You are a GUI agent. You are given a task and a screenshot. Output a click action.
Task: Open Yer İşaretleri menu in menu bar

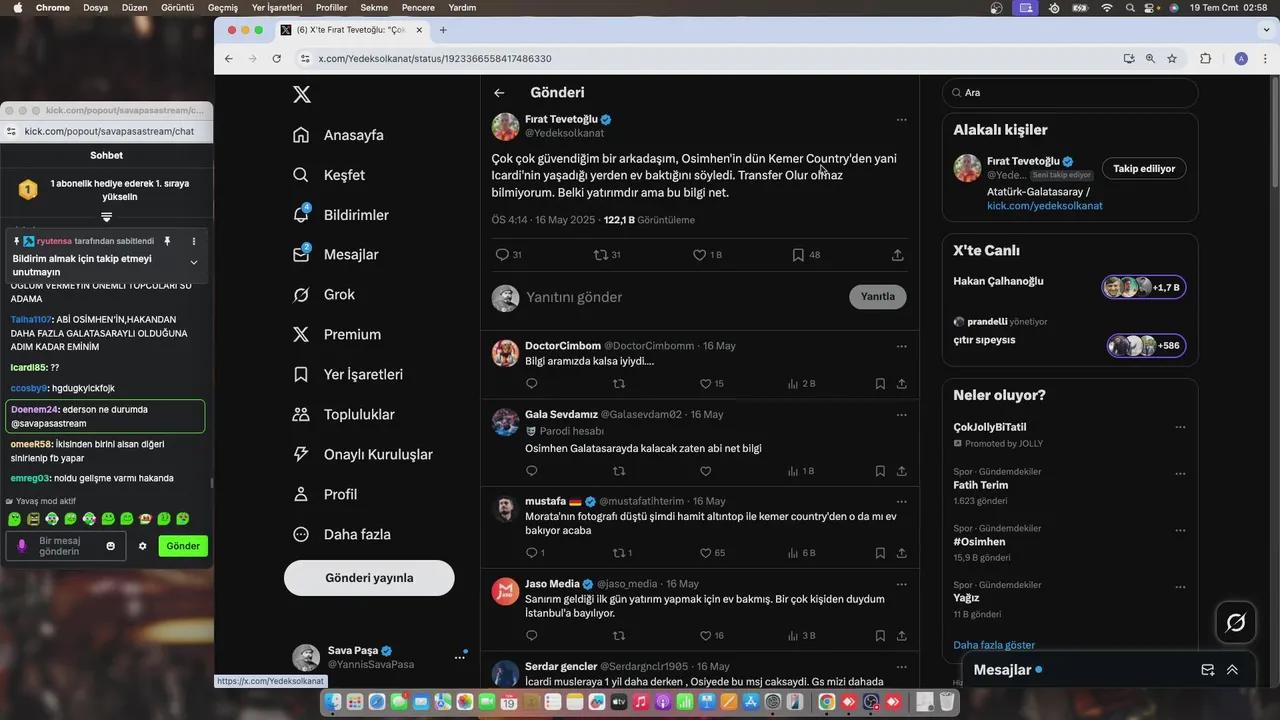click(277, 7)
